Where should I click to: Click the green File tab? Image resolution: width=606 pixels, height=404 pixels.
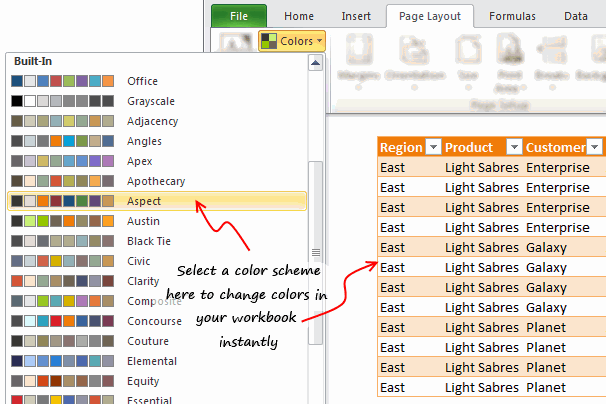click(x=239, y=16)
